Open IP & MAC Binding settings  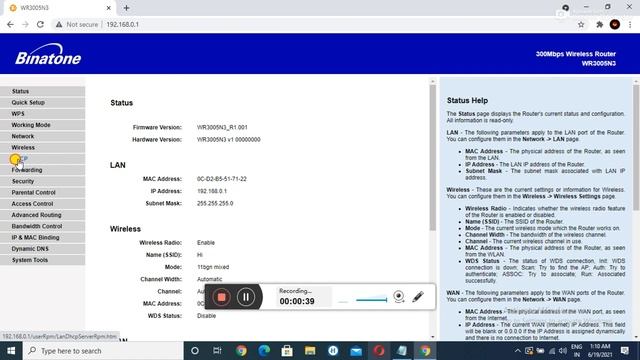pos(42,237)
